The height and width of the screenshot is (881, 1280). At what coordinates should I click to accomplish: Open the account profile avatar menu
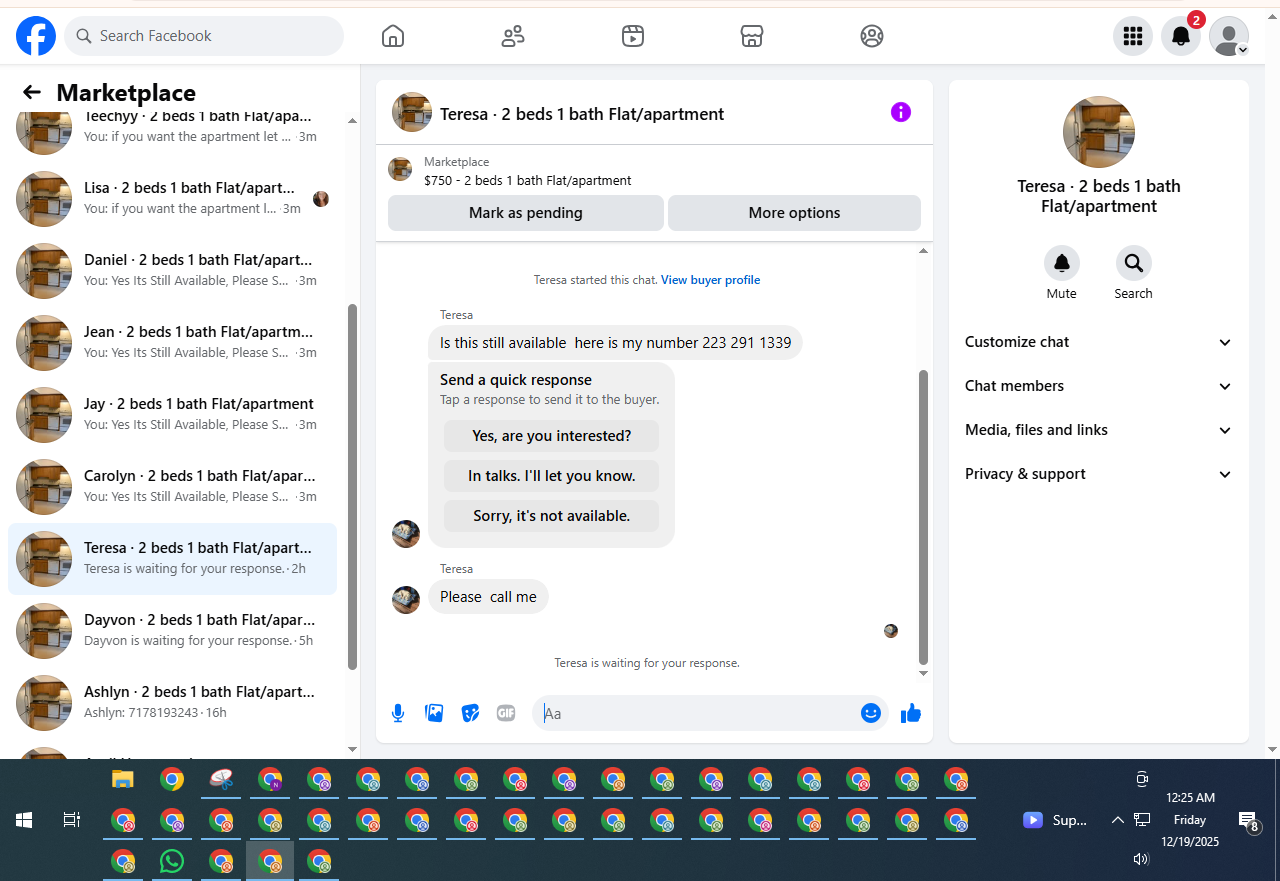(1229, 36)
